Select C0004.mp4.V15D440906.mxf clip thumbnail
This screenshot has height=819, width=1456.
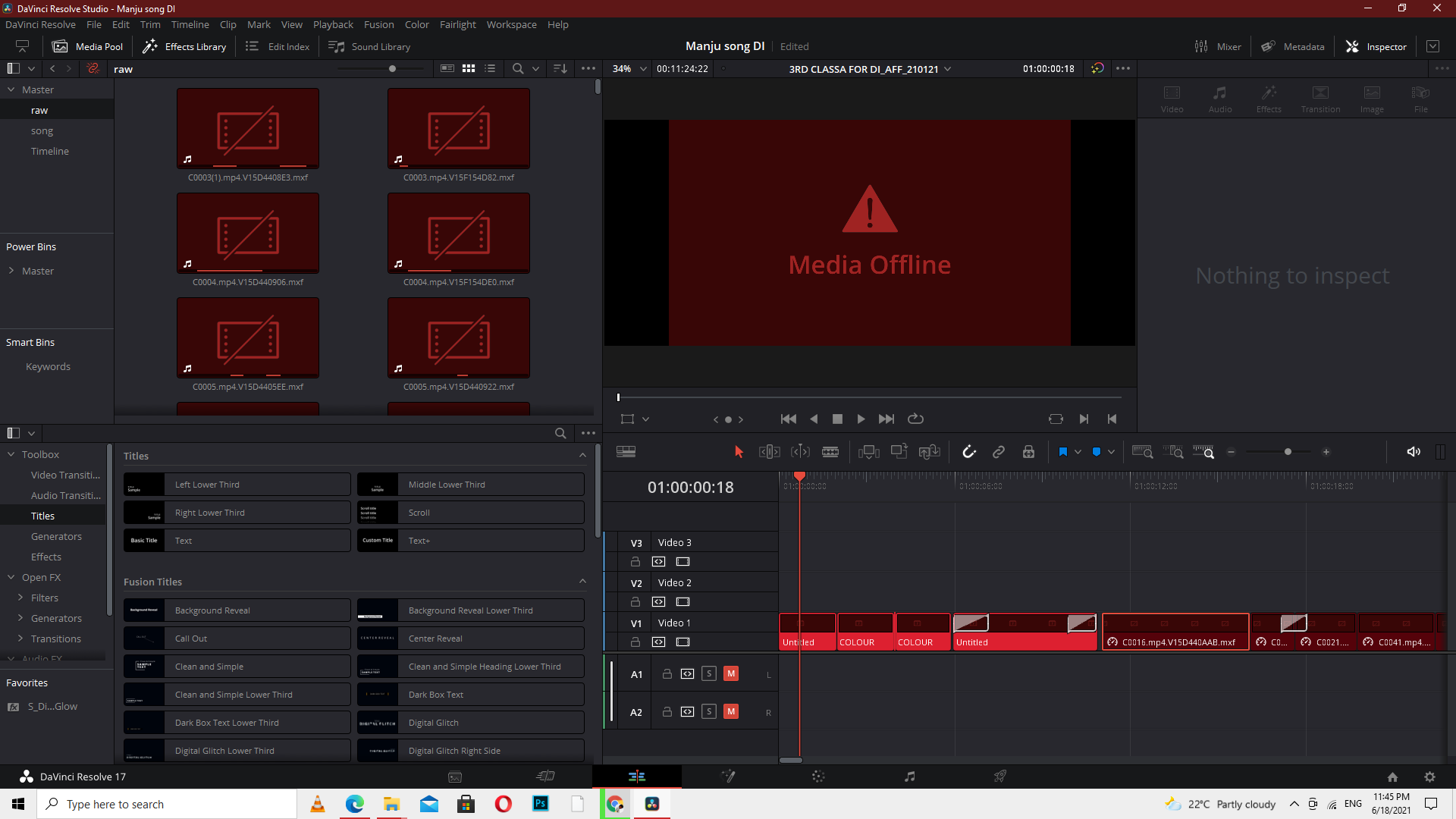point(248,234)
